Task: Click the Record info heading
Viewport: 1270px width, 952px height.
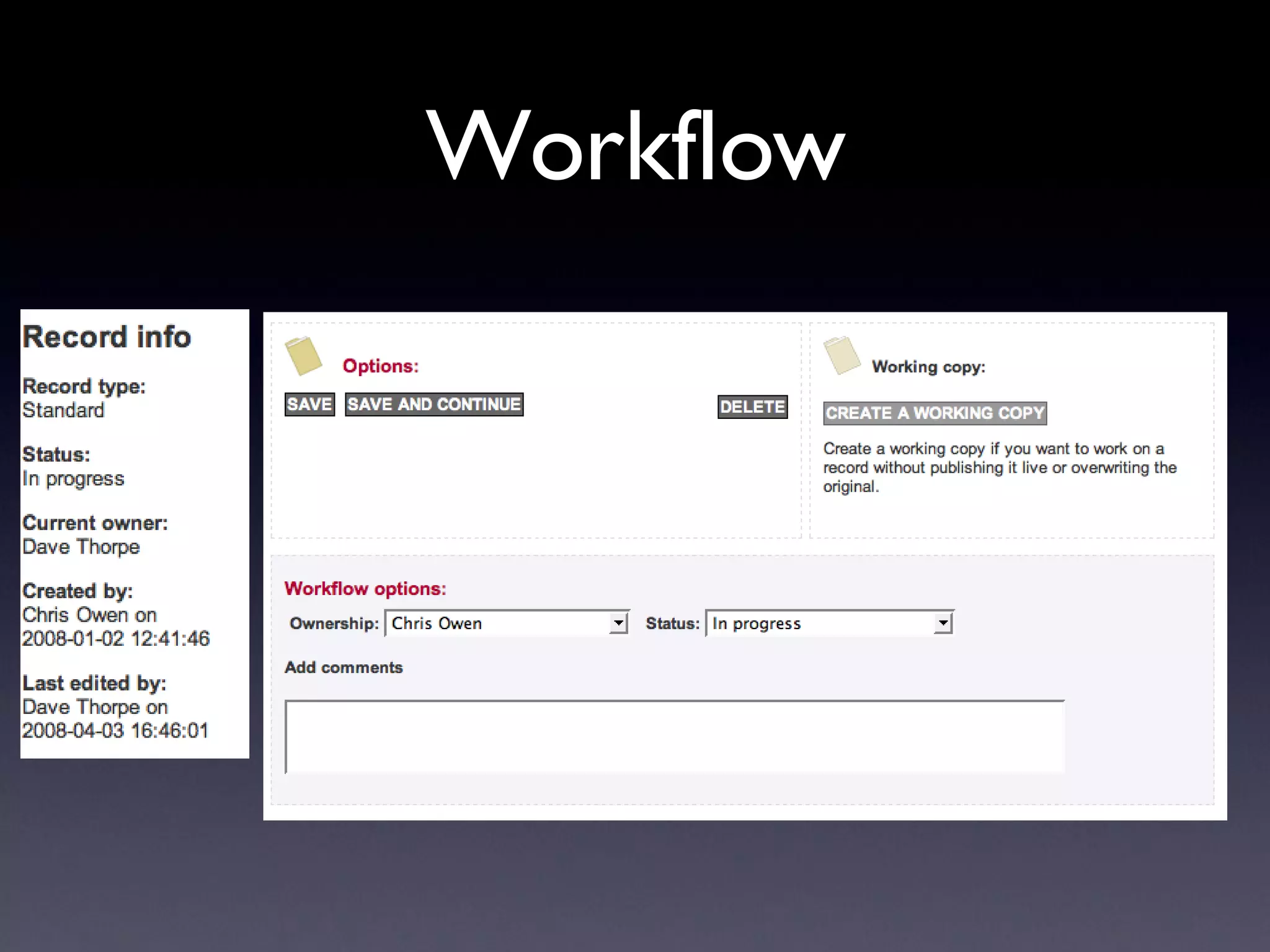Action: [107, 337]
